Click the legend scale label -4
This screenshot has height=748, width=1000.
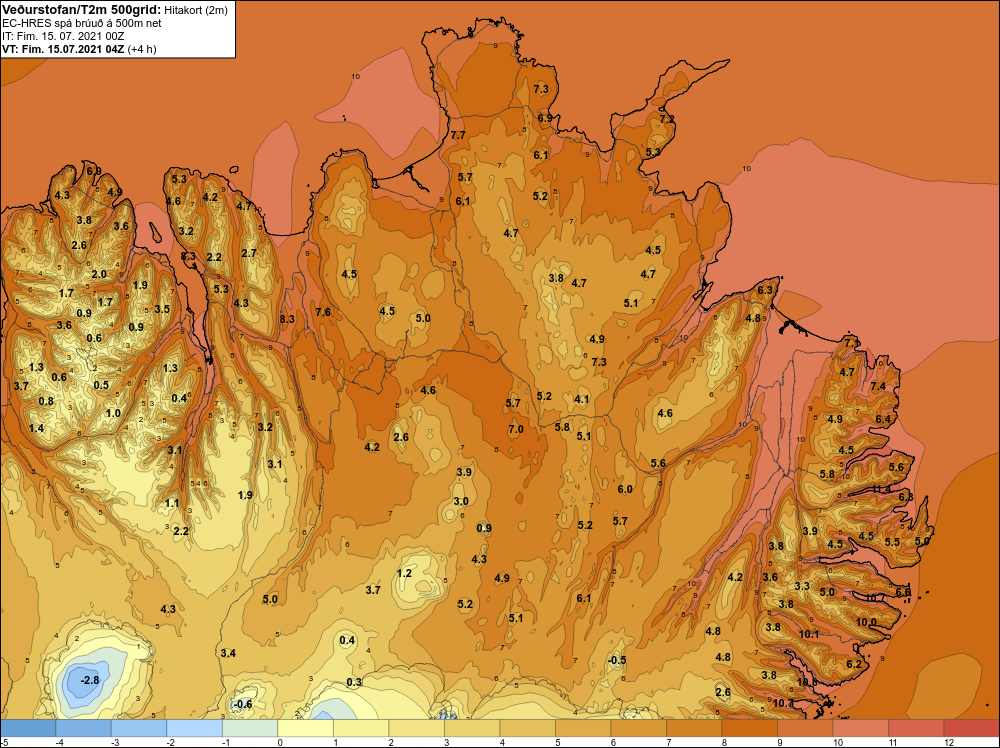pyautogui.click(x=59, y=742)
